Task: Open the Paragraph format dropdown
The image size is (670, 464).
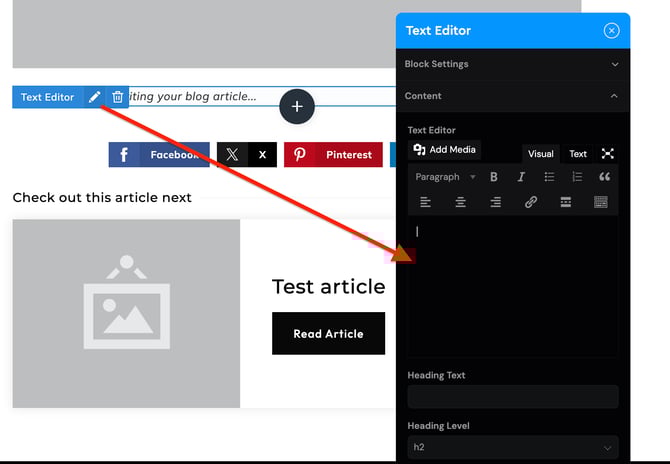Action: tap(443, 177)
